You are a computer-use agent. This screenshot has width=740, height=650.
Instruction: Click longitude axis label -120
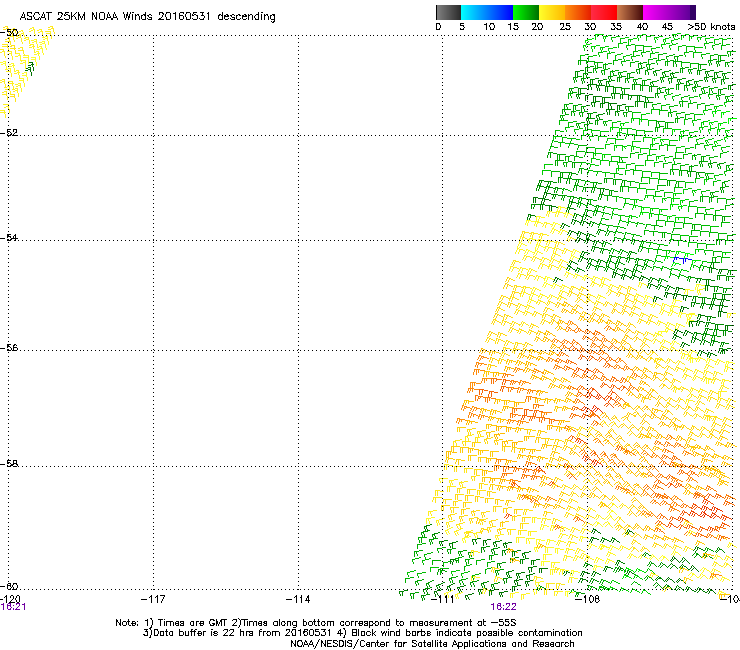point(10,599)
